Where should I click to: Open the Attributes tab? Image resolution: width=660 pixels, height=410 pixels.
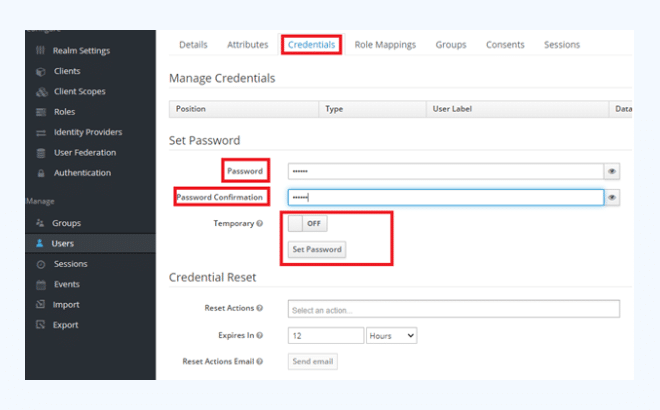click(x=247, y=45)
